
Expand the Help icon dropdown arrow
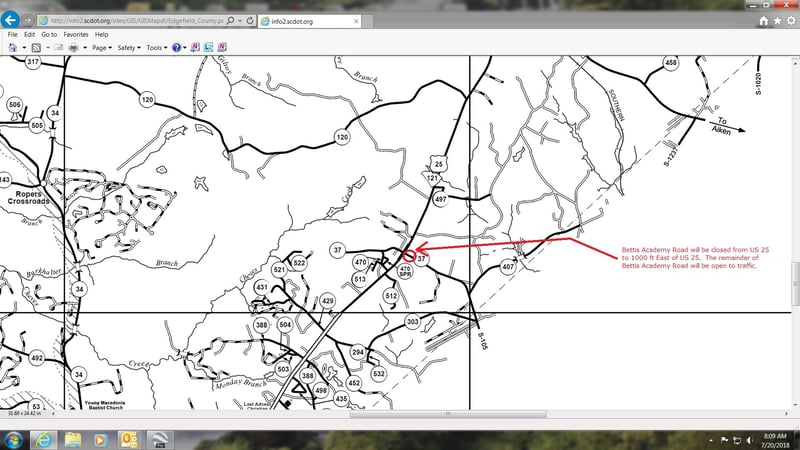pyautogui.click(x=185, y=47)
